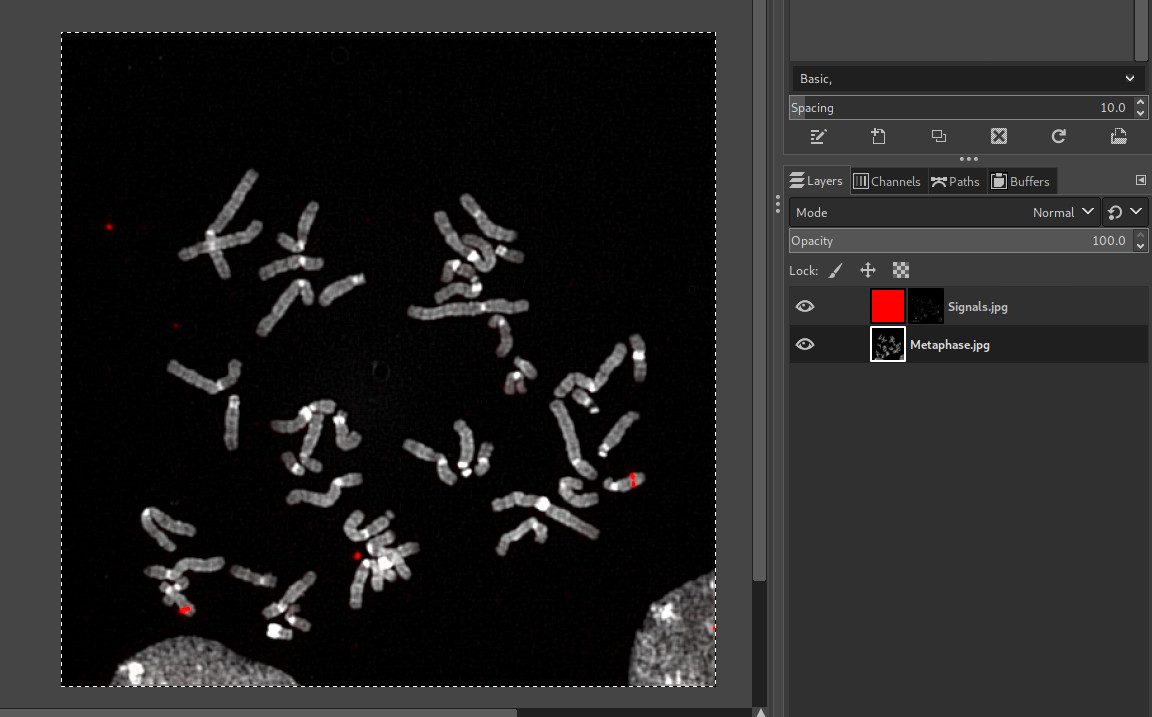1152x717 pixels.
Task: Adjust the brush Spacing slider
Action: pos(961,108)
